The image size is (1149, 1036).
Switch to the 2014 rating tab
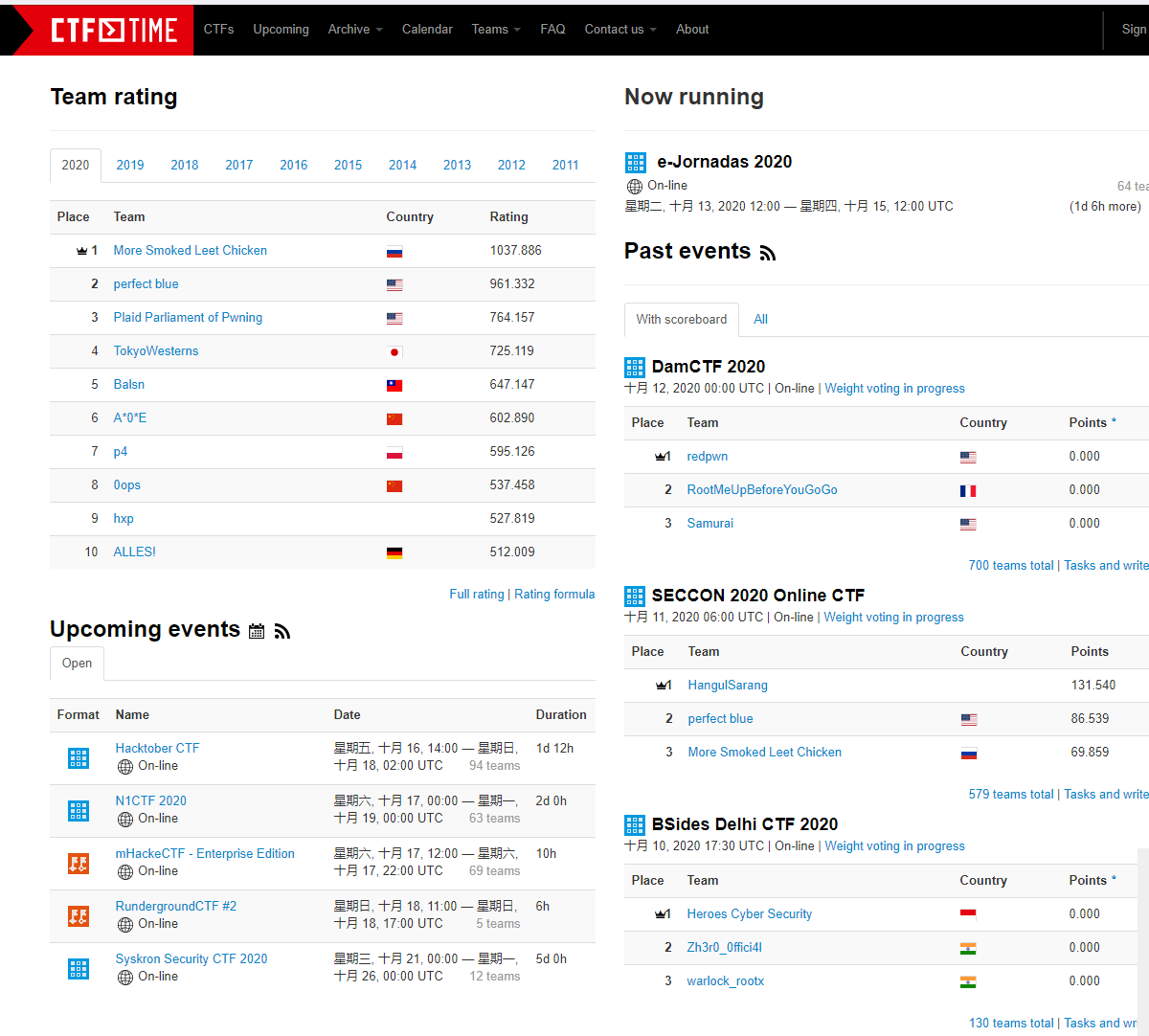click(403, 166)
